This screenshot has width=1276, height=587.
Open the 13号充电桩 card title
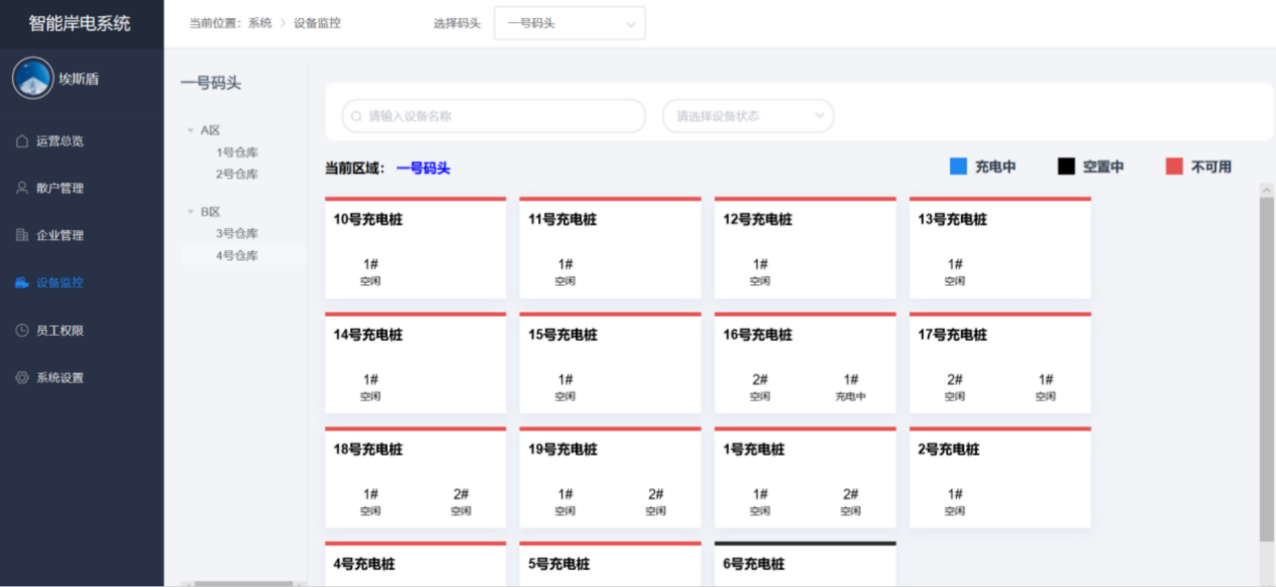click(953, 220)
